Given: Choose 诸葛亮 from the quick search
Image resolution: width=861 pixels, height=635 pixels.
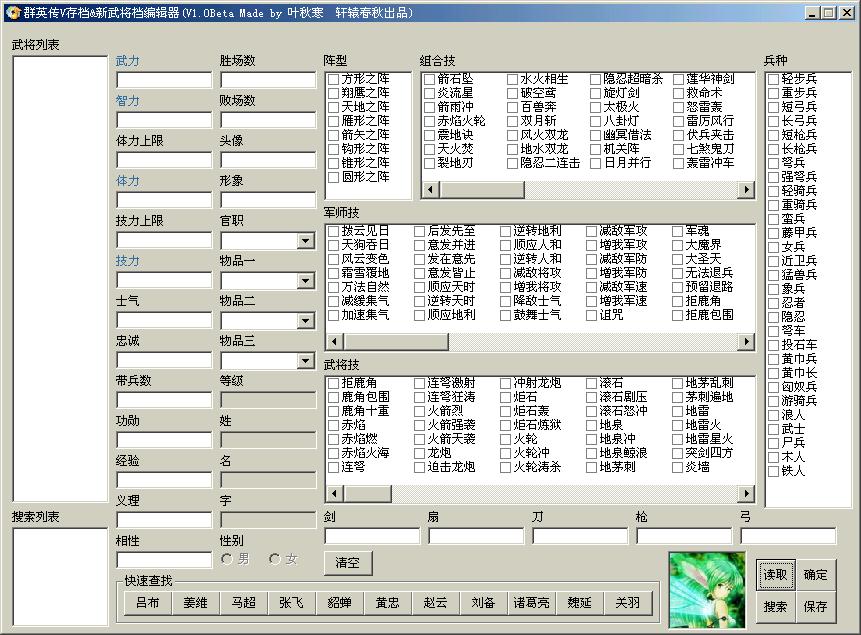Looking at the screenshot, I should pyautogui.click(x=532, y=603).
